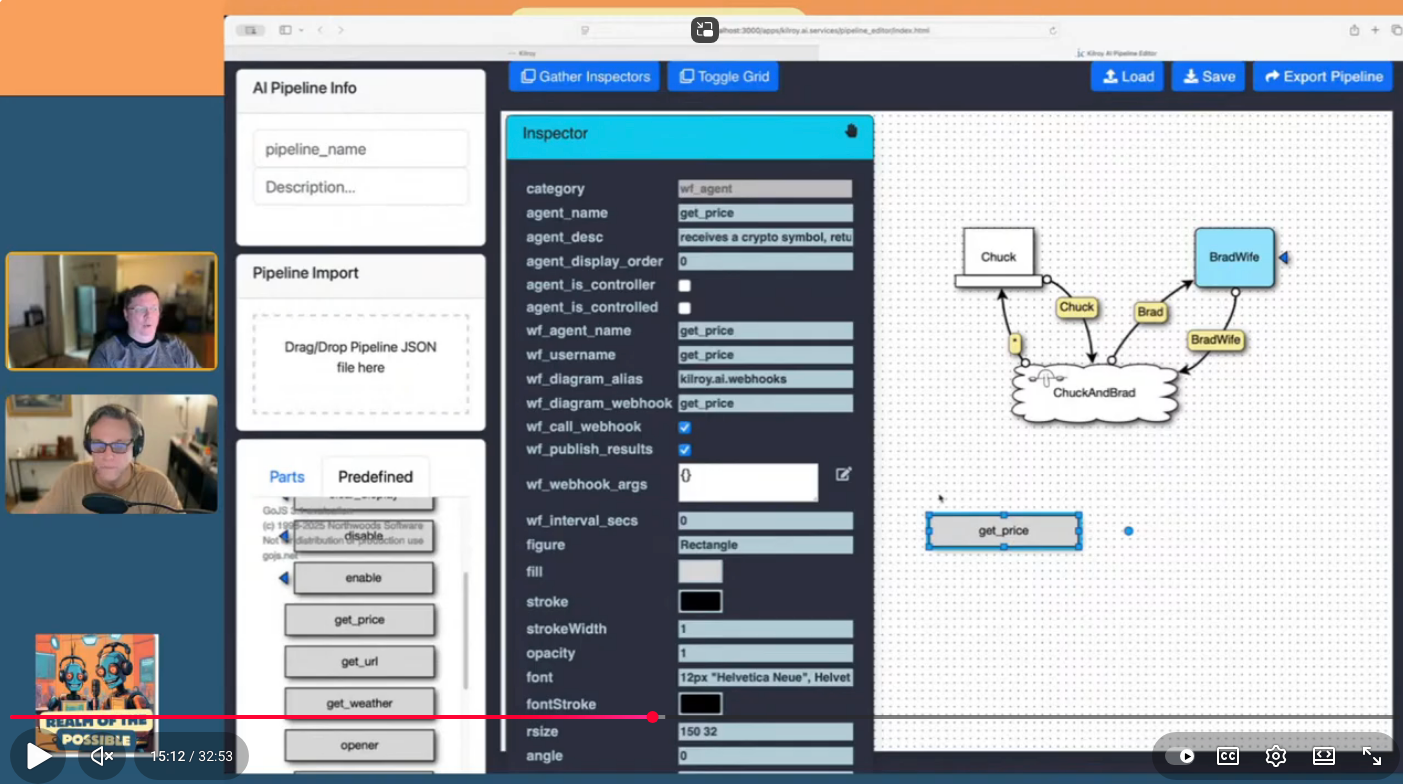The image size is (1403, 784).
Task: Select the Predefined tab
Action: coord(375,477)
